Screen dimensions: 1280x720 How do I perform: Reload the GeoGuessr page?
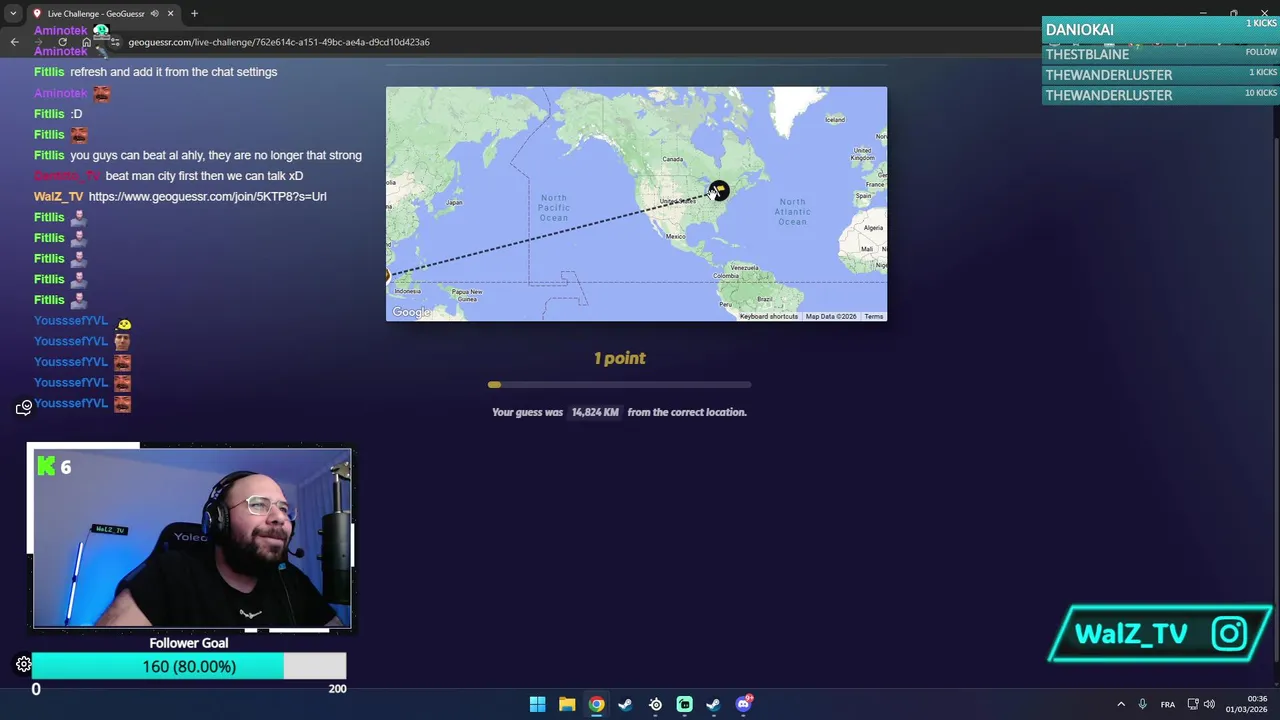click(62, 42)
